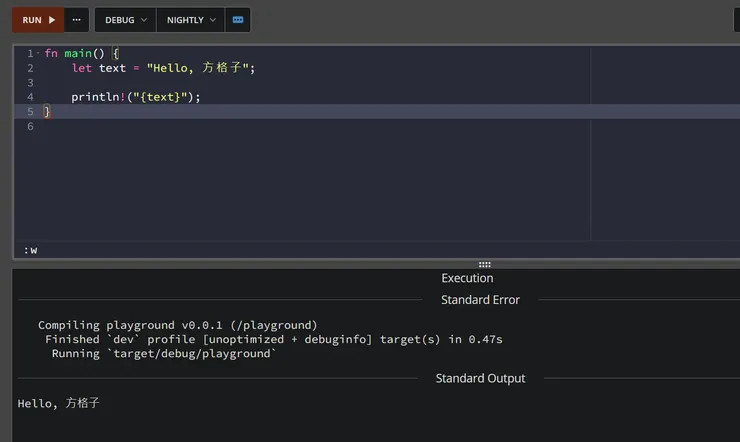Click the let text assignment line
Screen dimensions: 740x442
163,68
